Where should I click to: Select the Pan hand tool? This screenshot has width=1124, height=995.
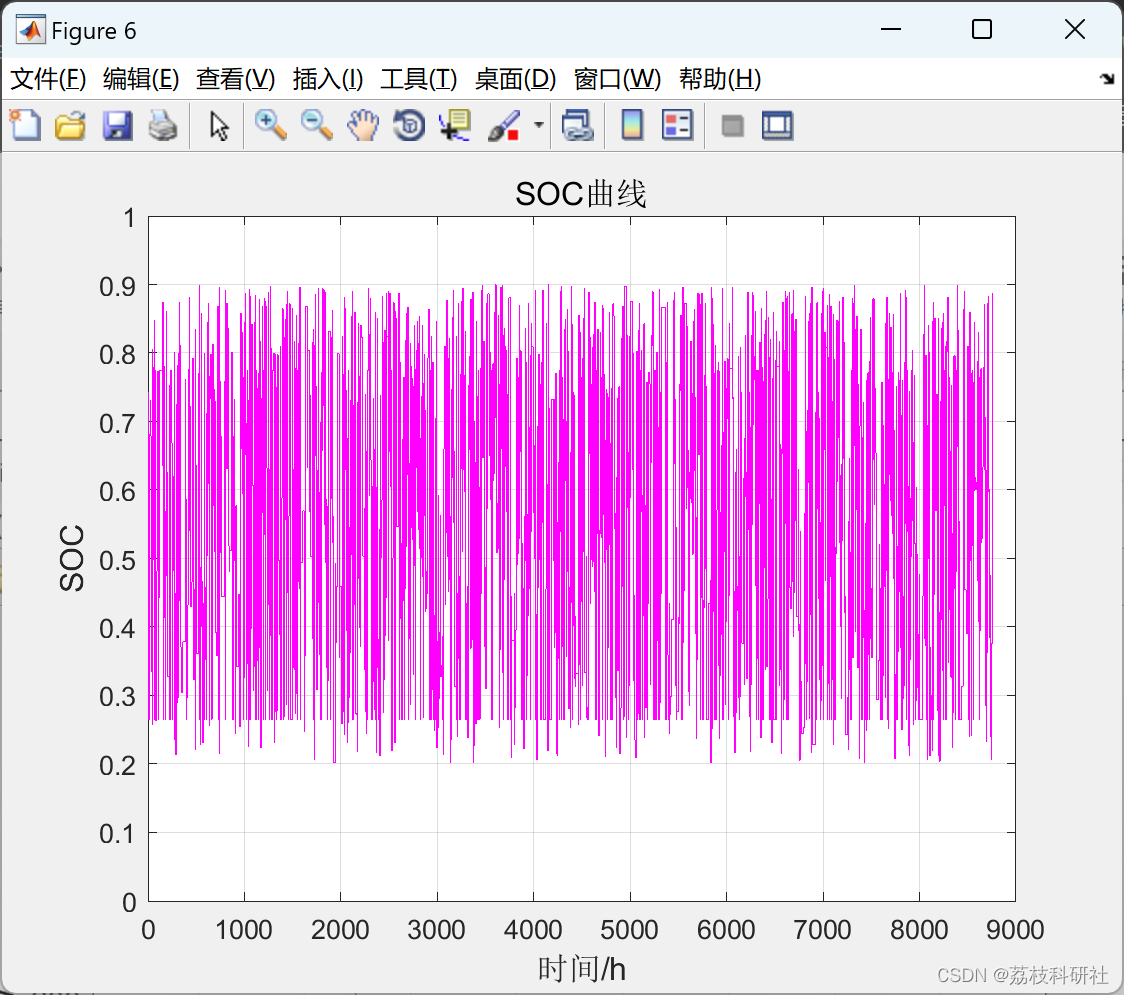point(363,125)
